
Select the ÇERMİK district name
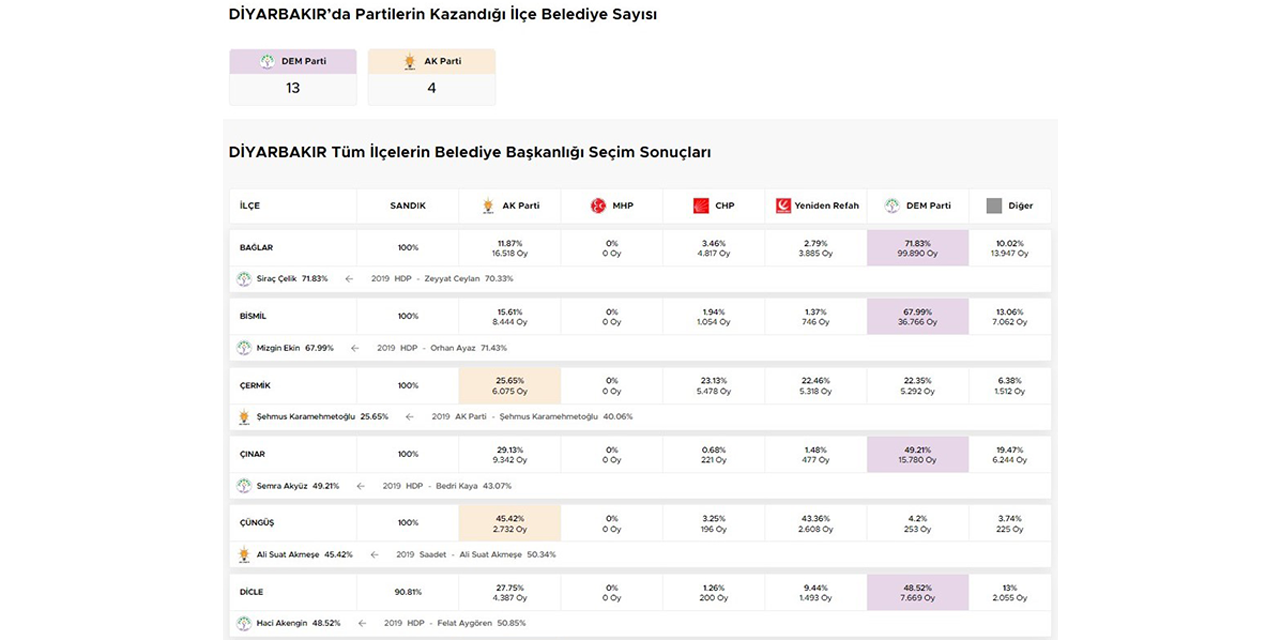(x=256, y=386)
